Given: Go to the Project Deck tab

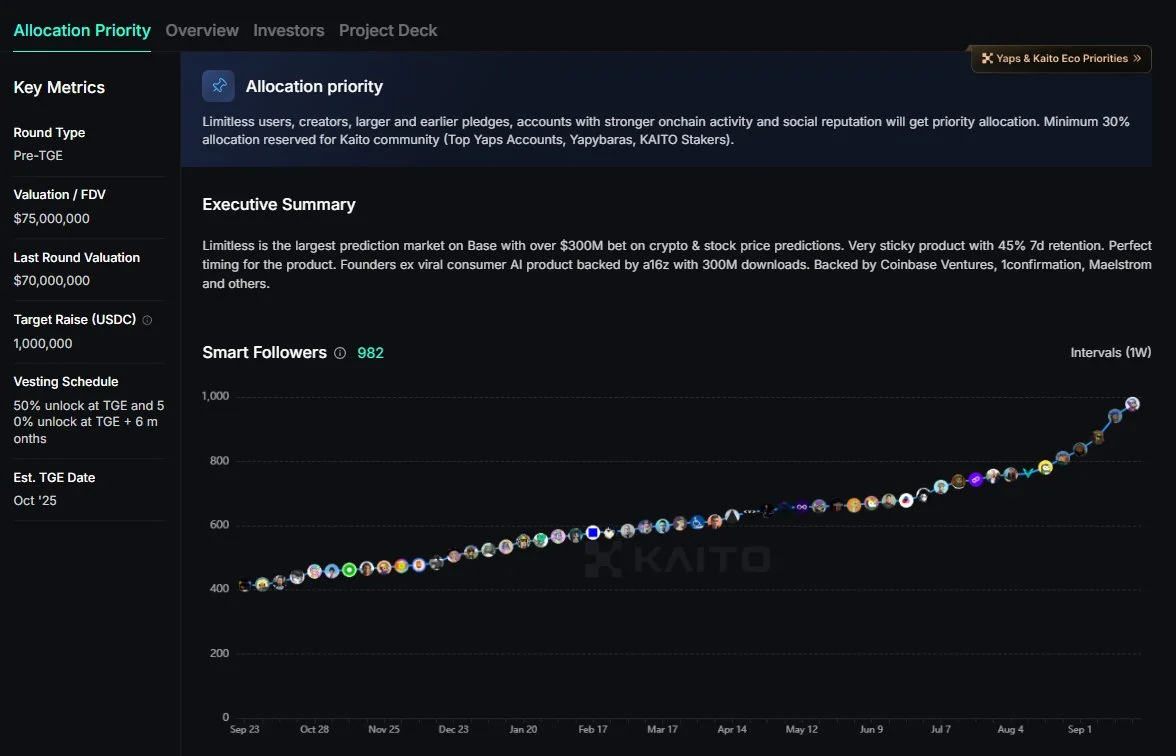Looking at the screenshot, I should tap(388, 30).
